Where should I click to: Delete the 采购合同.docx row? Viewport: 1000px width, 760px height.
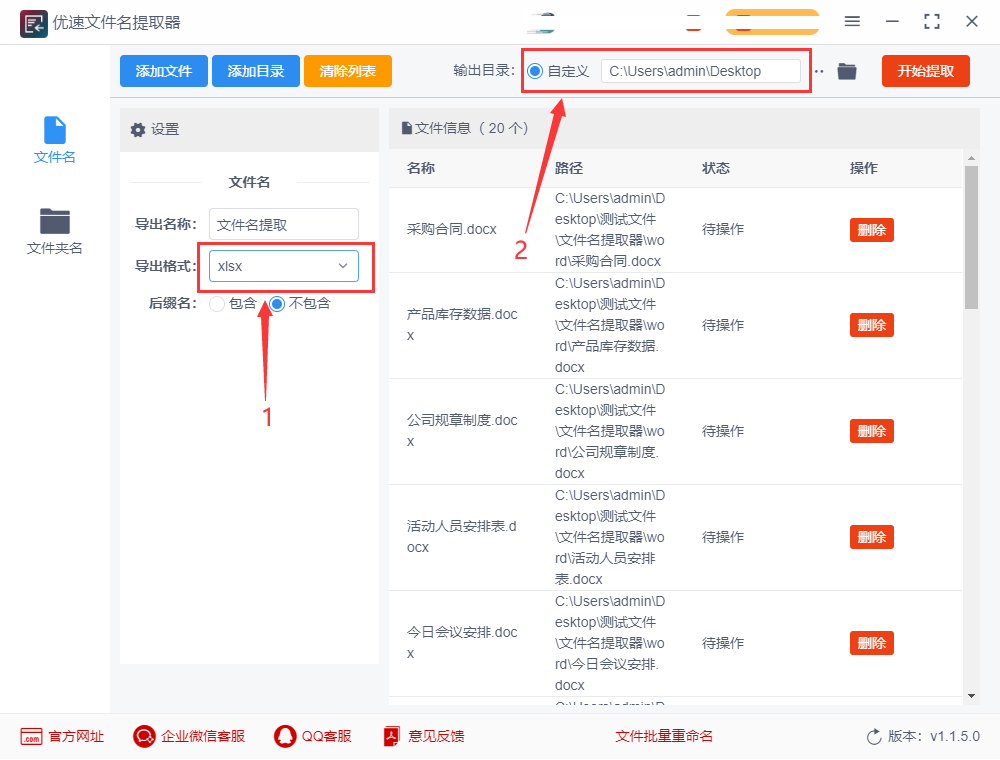(x=871, y=230)
